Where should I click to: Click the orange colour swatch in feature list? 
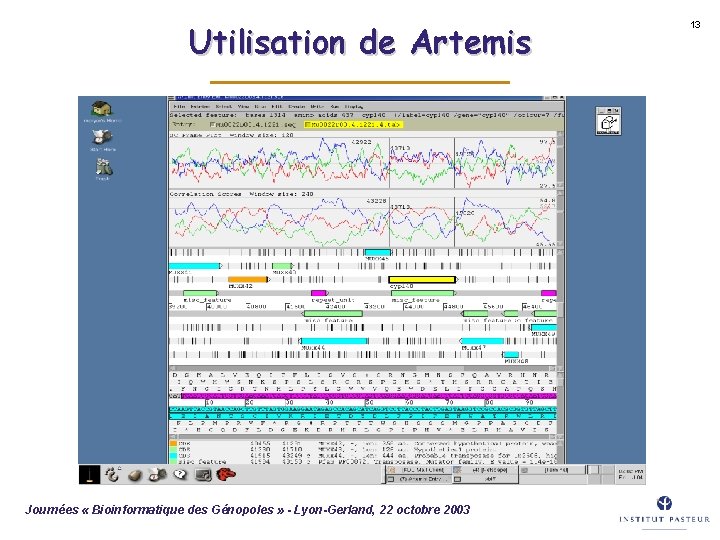[x=173, y=444]
